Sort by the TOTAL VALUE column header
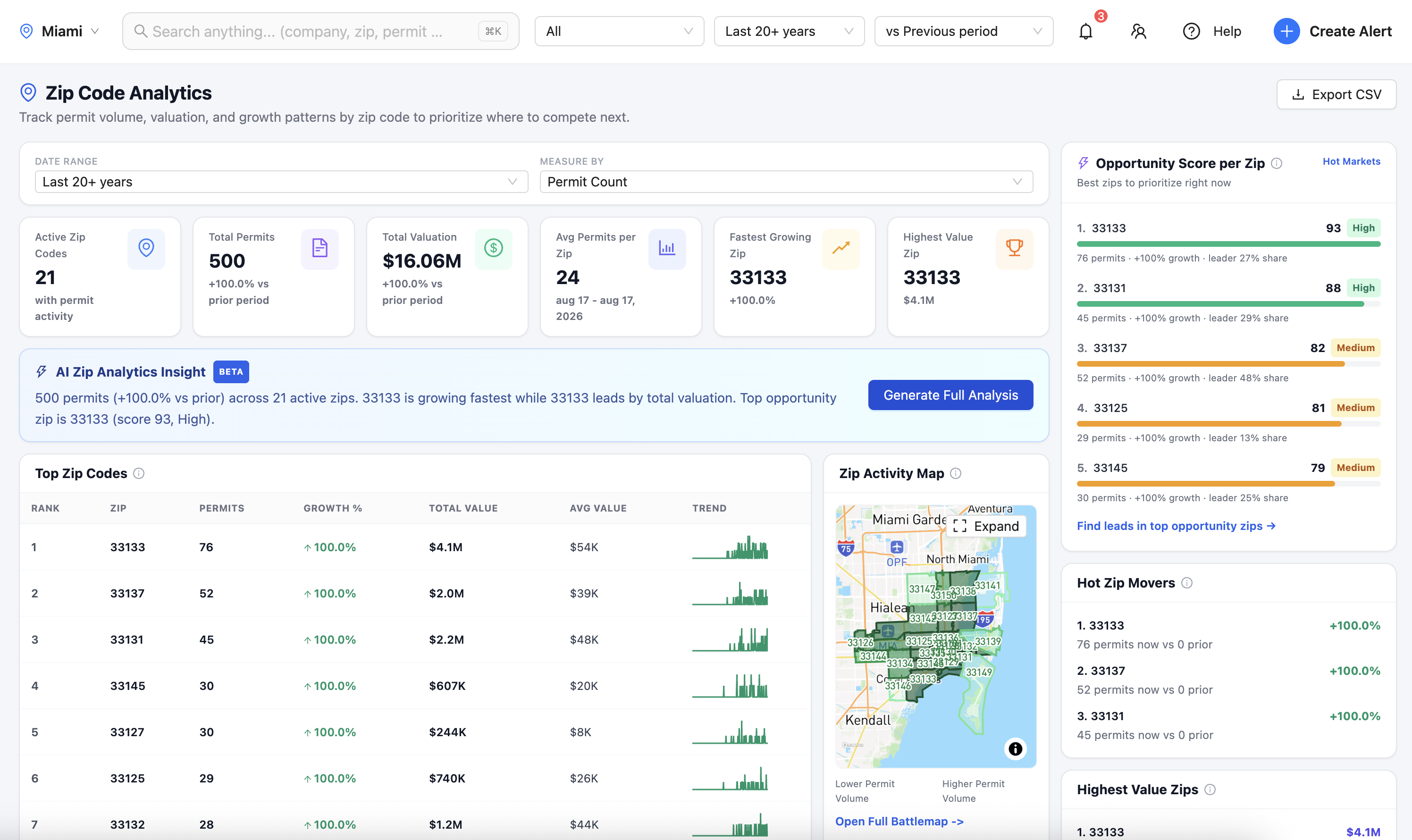The image size is (1412, 840). [463, 508]
